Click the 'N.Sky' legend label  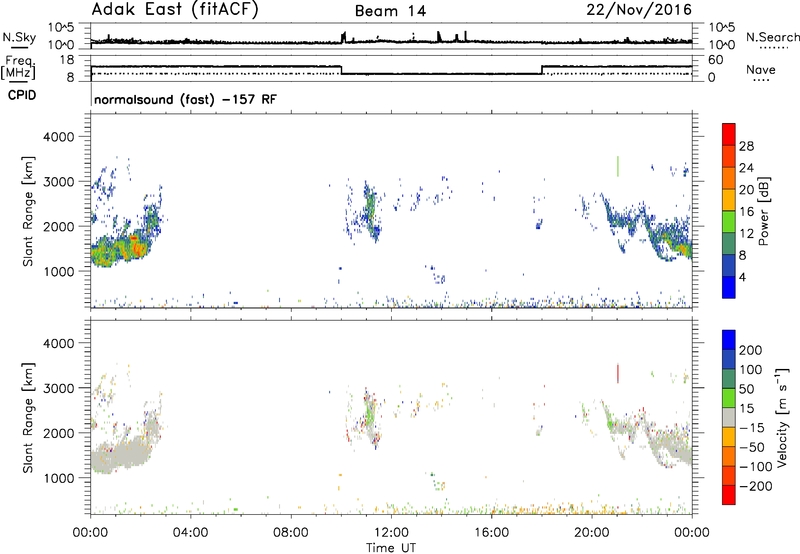click(x=19, y=37)
